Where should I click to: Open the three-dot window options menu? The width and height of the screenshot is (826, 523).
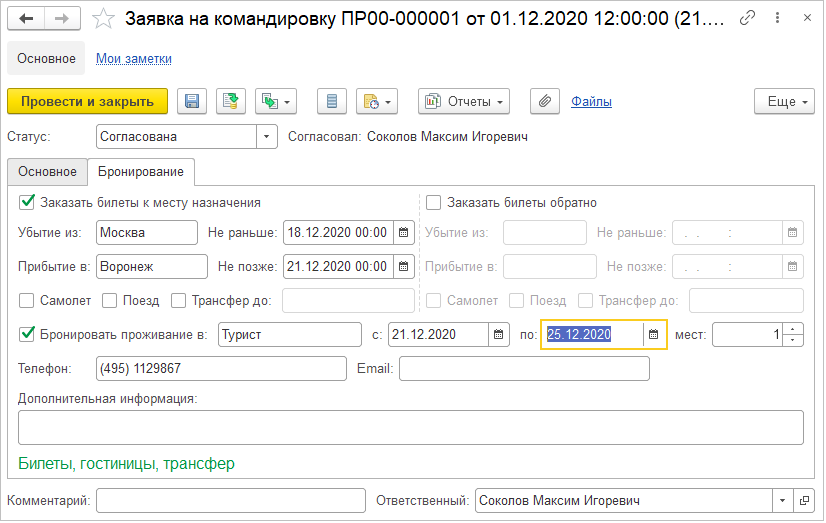point(777,18)
